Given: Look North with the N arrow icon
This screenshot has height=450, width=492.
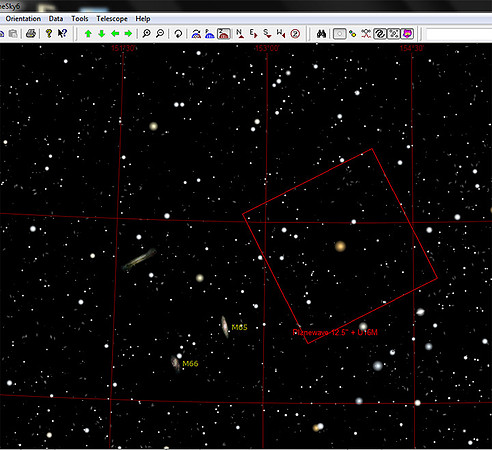Looking at the screenshot, I should [x=240, y=34].
